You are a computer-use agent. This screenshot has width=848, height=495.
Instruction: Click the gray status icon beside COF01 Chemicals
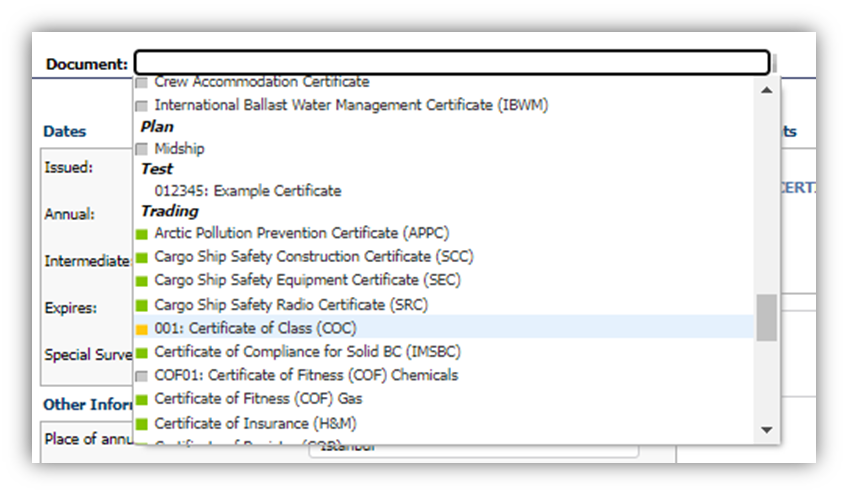(141, 376)
